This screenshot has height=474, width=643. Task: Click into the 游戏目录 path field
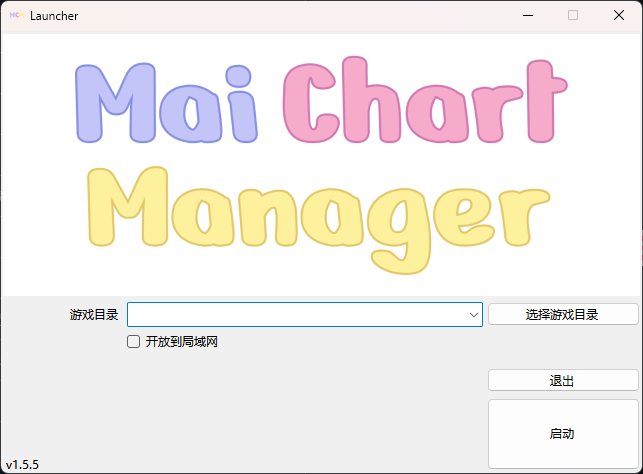point(305,315)
